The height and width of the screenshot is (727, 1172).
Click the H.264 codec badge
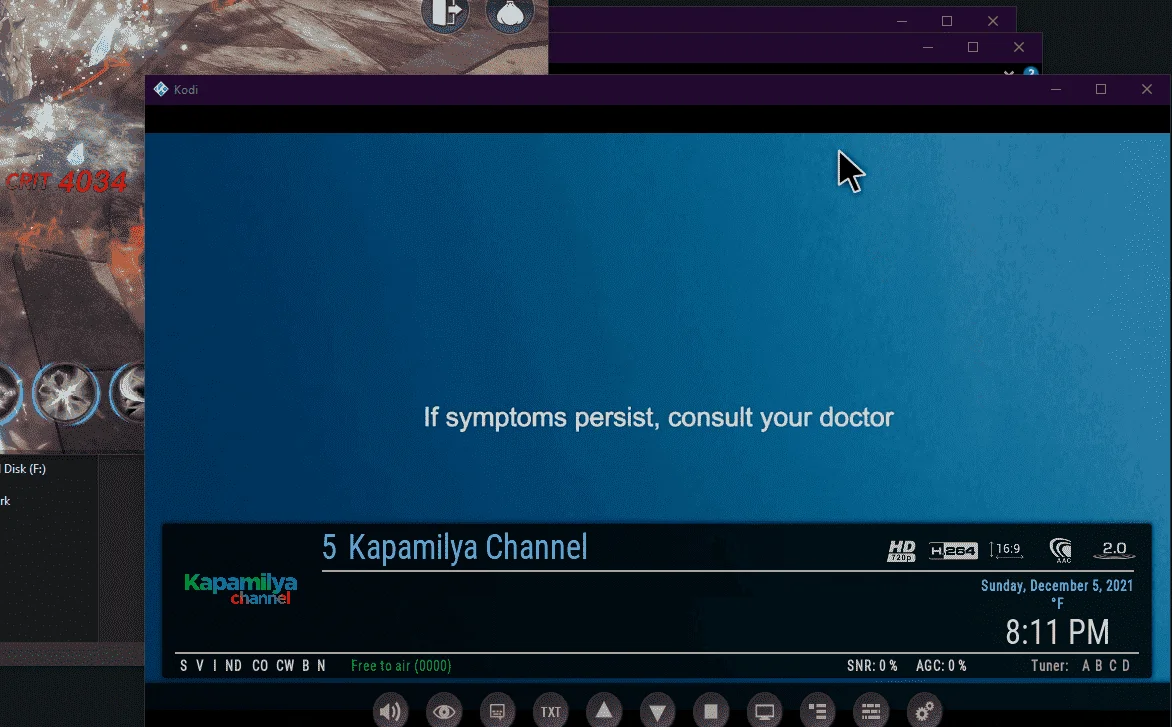pos(953,551)
